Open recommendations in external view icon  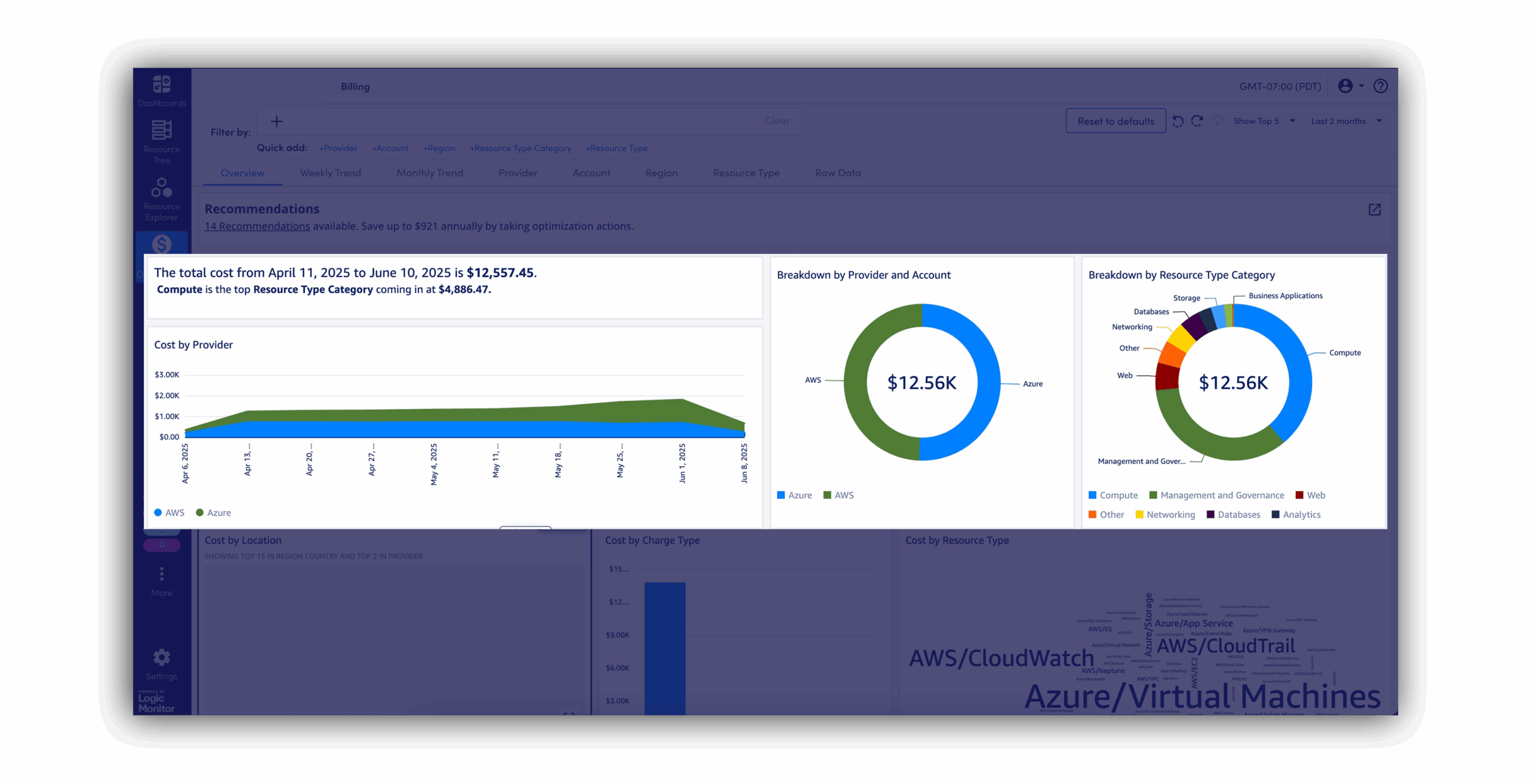tap(1374, 209)
